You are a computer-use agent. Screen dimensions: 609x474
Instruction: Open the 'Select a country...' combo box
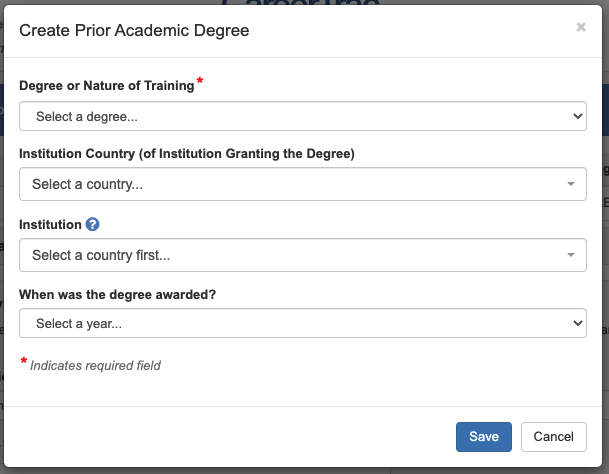[300, 184]
